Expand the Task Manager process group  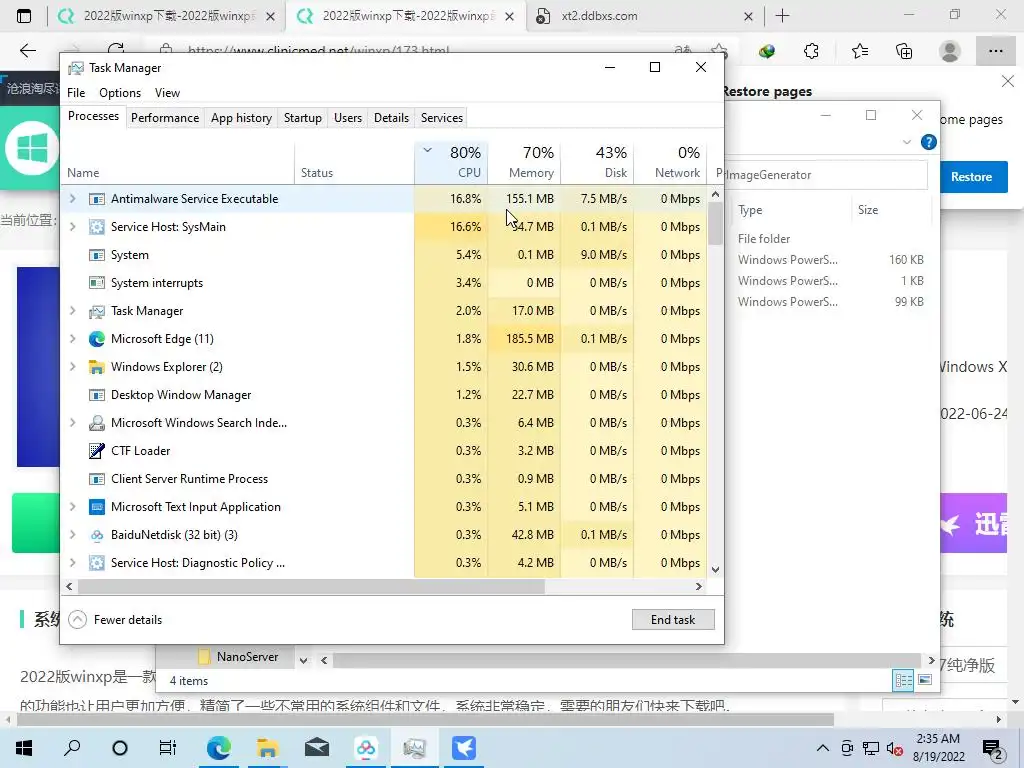pyautogui.click(x=72, y=311)
